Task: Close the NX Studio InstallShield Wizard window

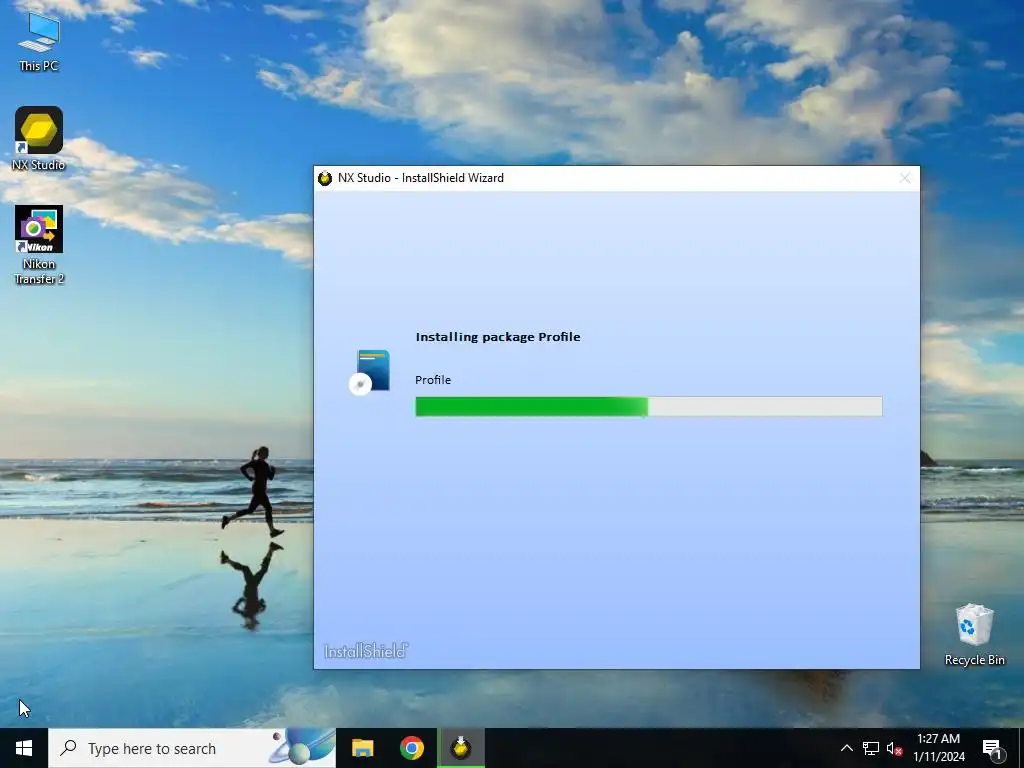Action: click(x=904, y=178)
